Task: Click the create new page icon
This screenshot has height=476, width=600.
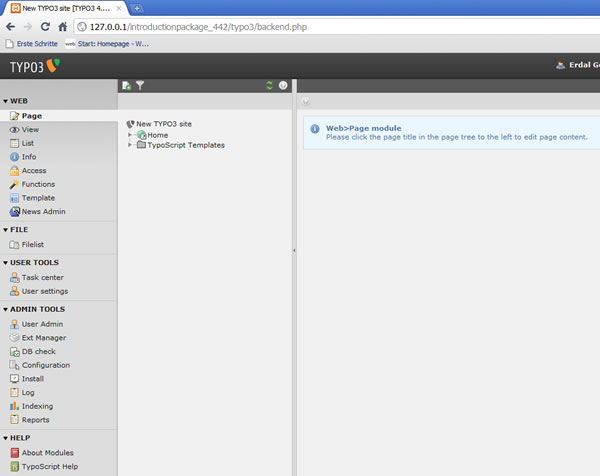Action: click(126, 86)
